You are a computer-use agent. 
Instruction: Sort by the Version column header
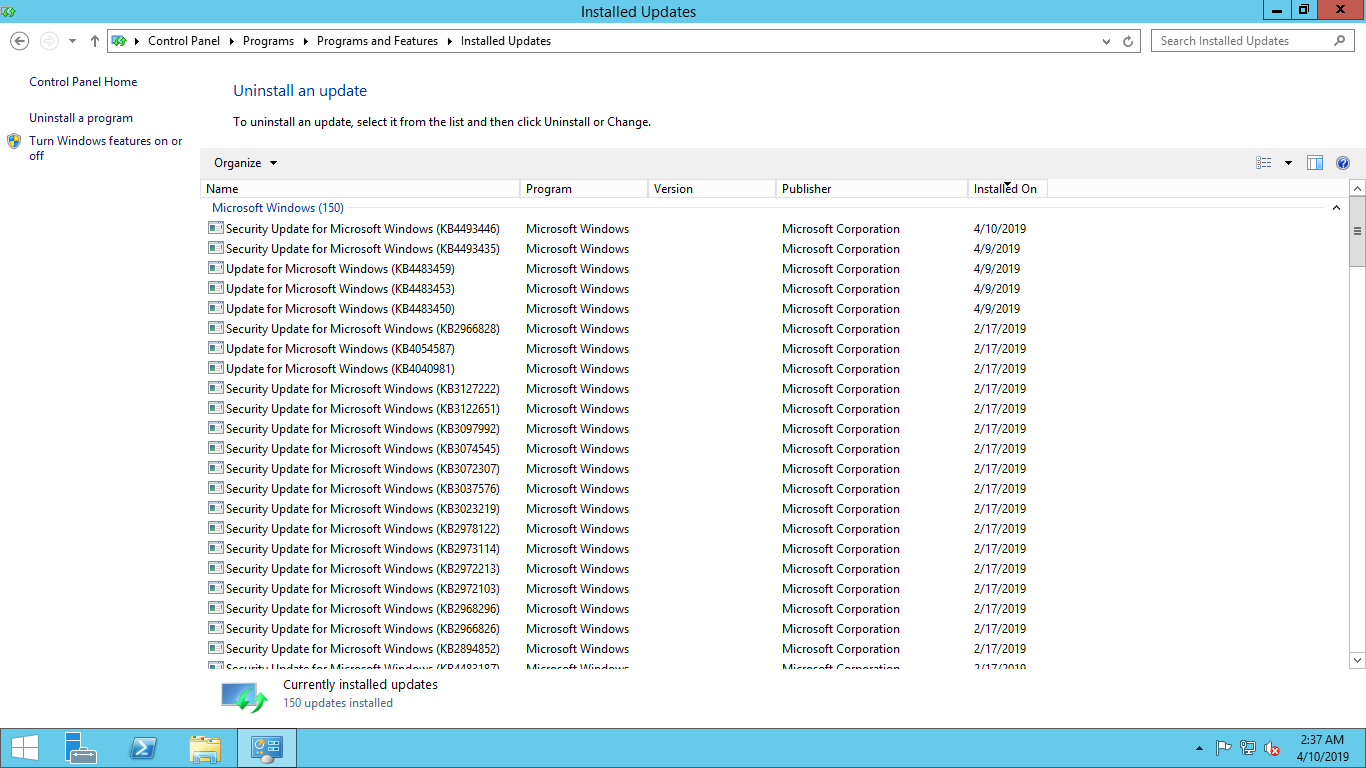[712, 189]
